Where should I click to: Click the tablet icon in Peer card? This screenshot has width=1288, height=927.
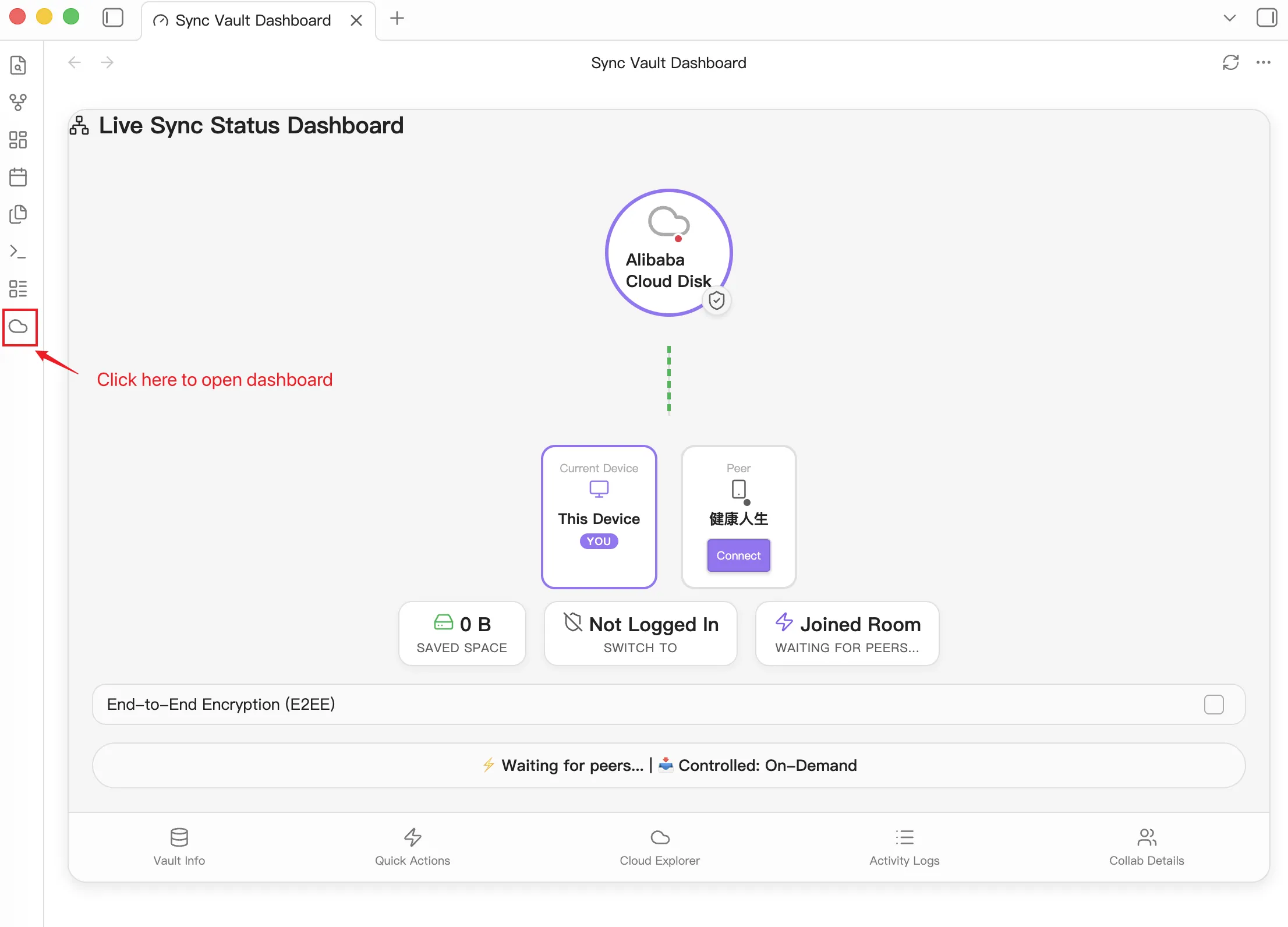pyautogui.click(x=738, y=489)
